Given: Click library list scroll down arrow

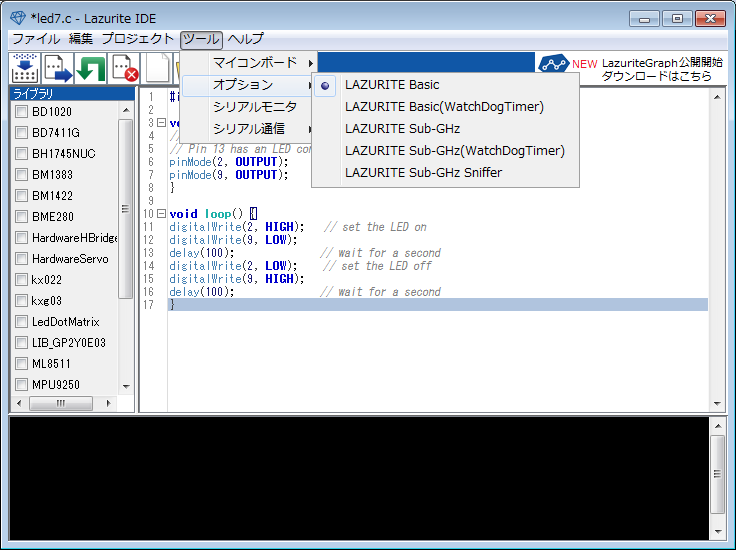Looking at the screenshot, I should 126,387.
